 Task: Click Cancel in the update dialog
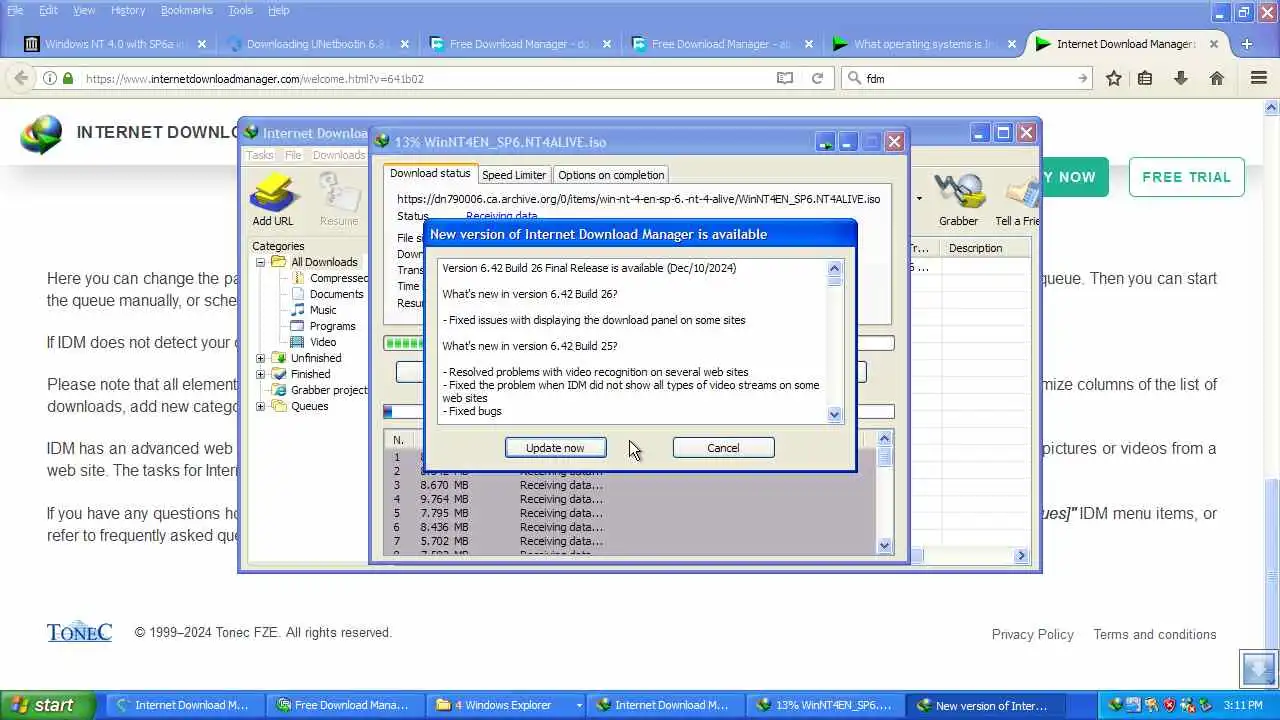[x=723, y=448]
